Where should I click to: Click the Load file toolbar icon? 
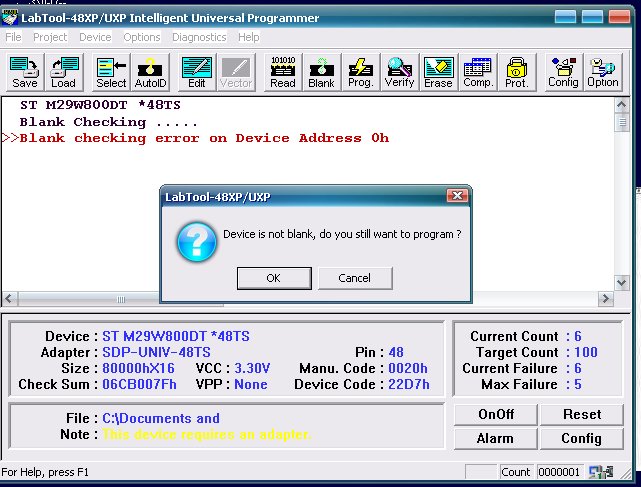63,72
